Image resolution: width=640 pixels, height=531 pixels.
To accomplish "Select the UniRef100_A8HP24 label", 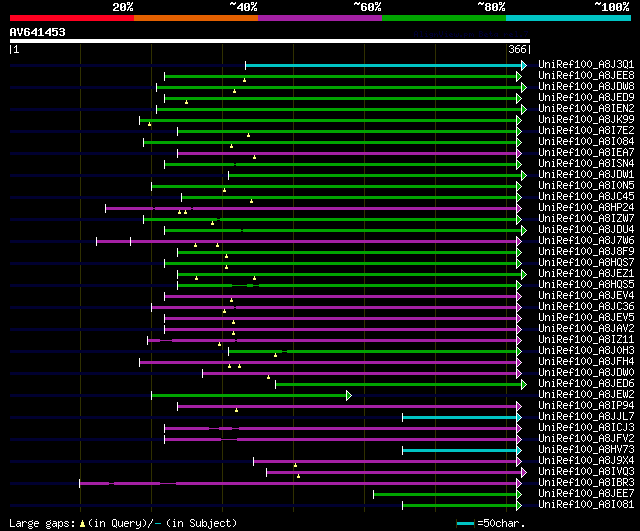I will (x=586, y=208).
